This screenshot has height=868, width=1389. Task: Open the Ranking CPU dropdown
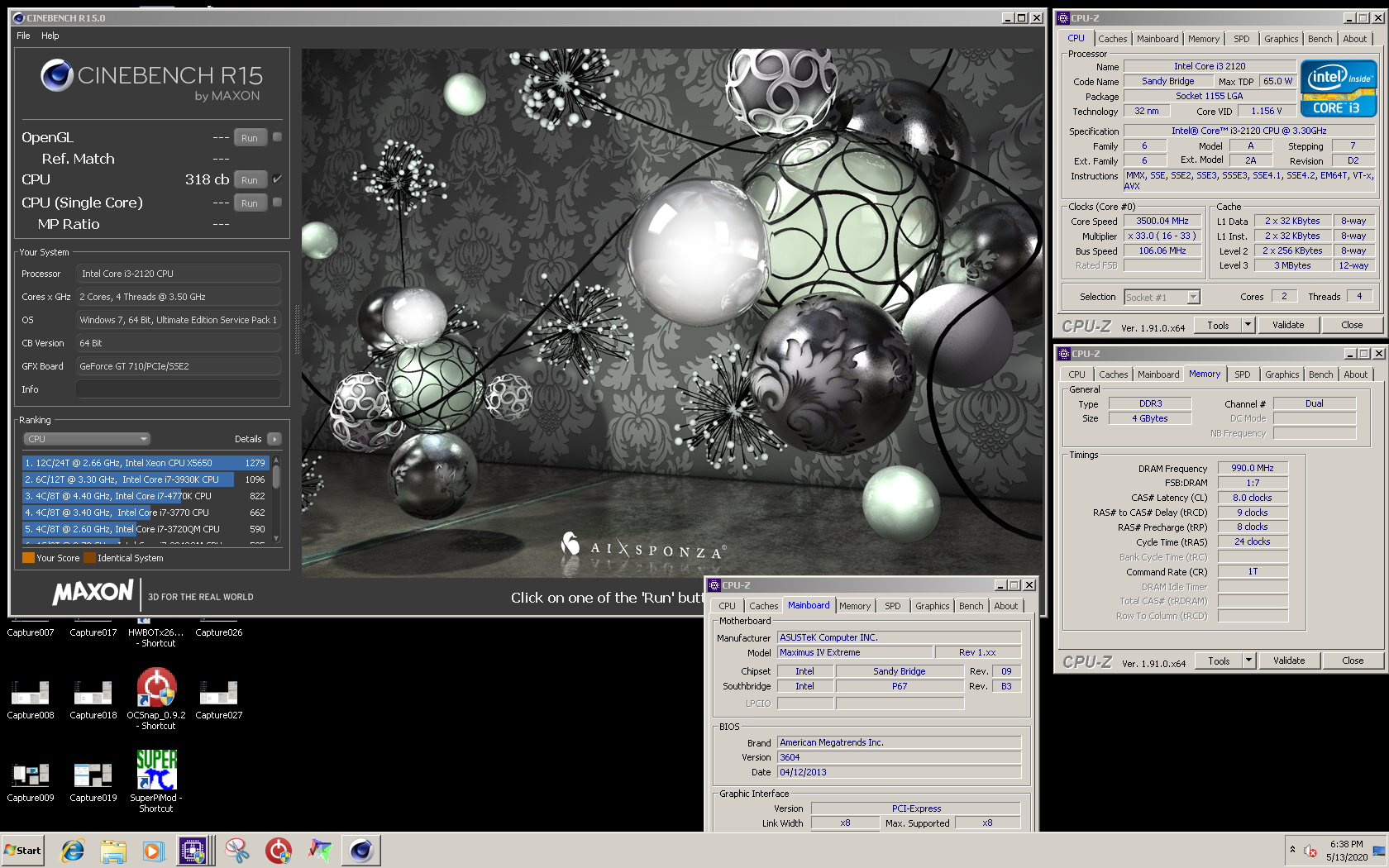click(x=86, y=439)
